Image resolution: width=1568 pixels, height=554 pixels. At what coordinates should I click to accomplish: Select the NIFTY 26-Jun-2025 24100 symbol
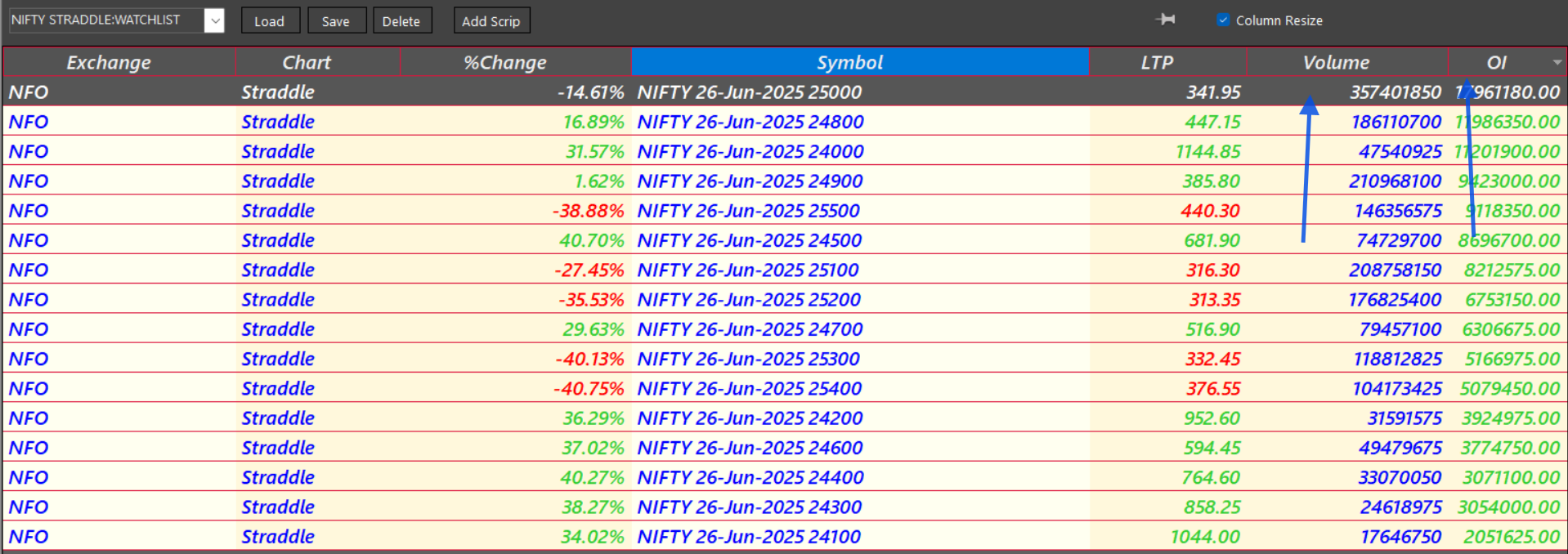pyautogui.click(x=749, y=536)
